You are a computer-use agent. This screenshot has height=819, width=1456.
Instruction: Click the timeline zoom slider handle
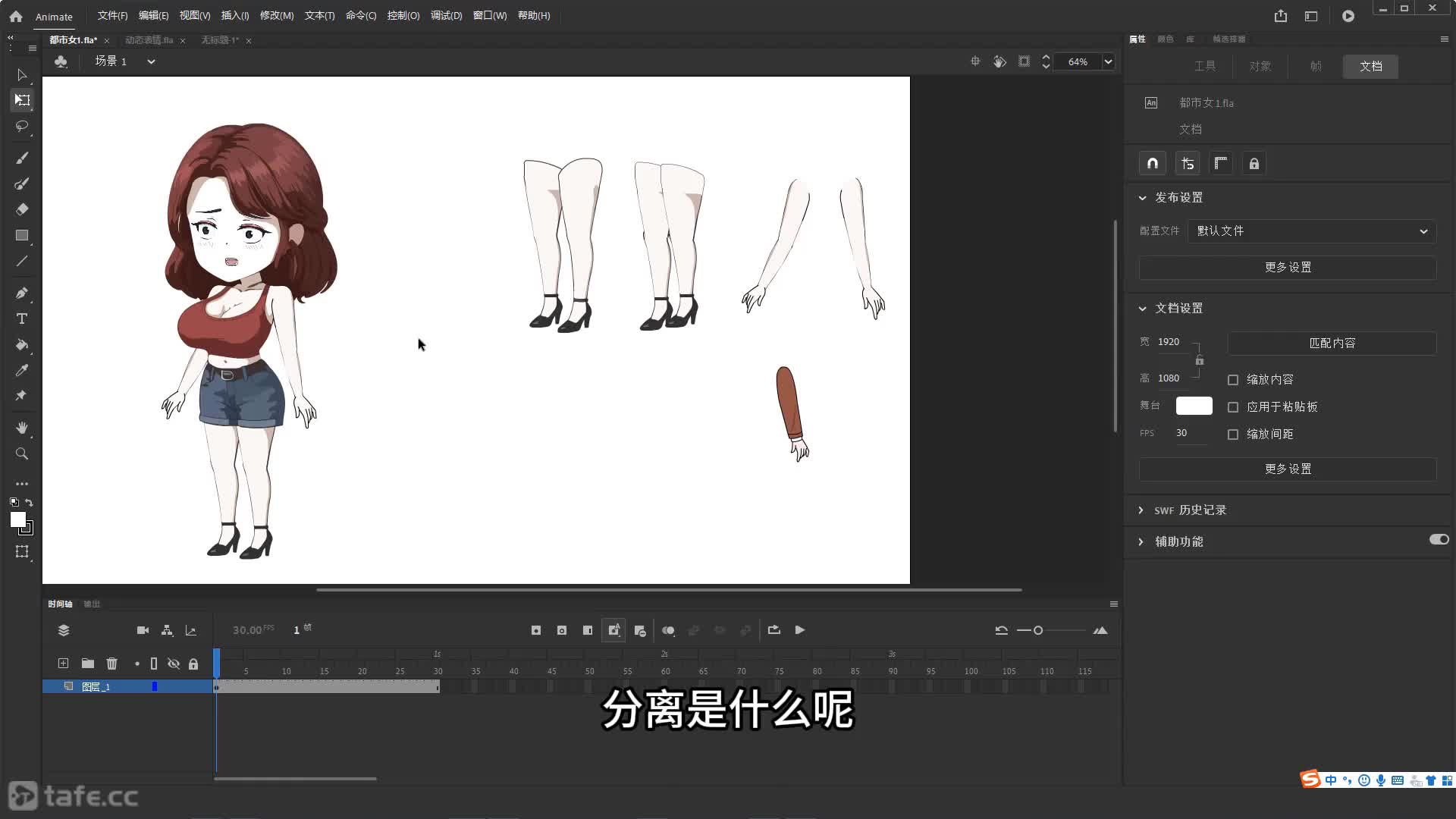[1038, 630]
